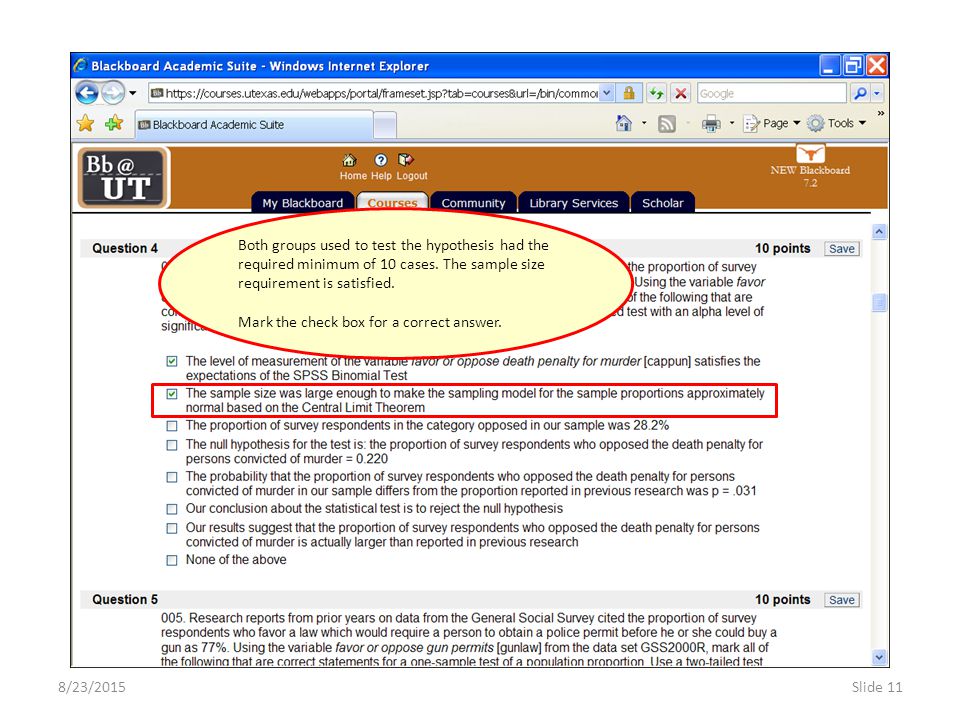Click the security lock icon
This screenshot has height=720, width=960.
coord(629,93)
